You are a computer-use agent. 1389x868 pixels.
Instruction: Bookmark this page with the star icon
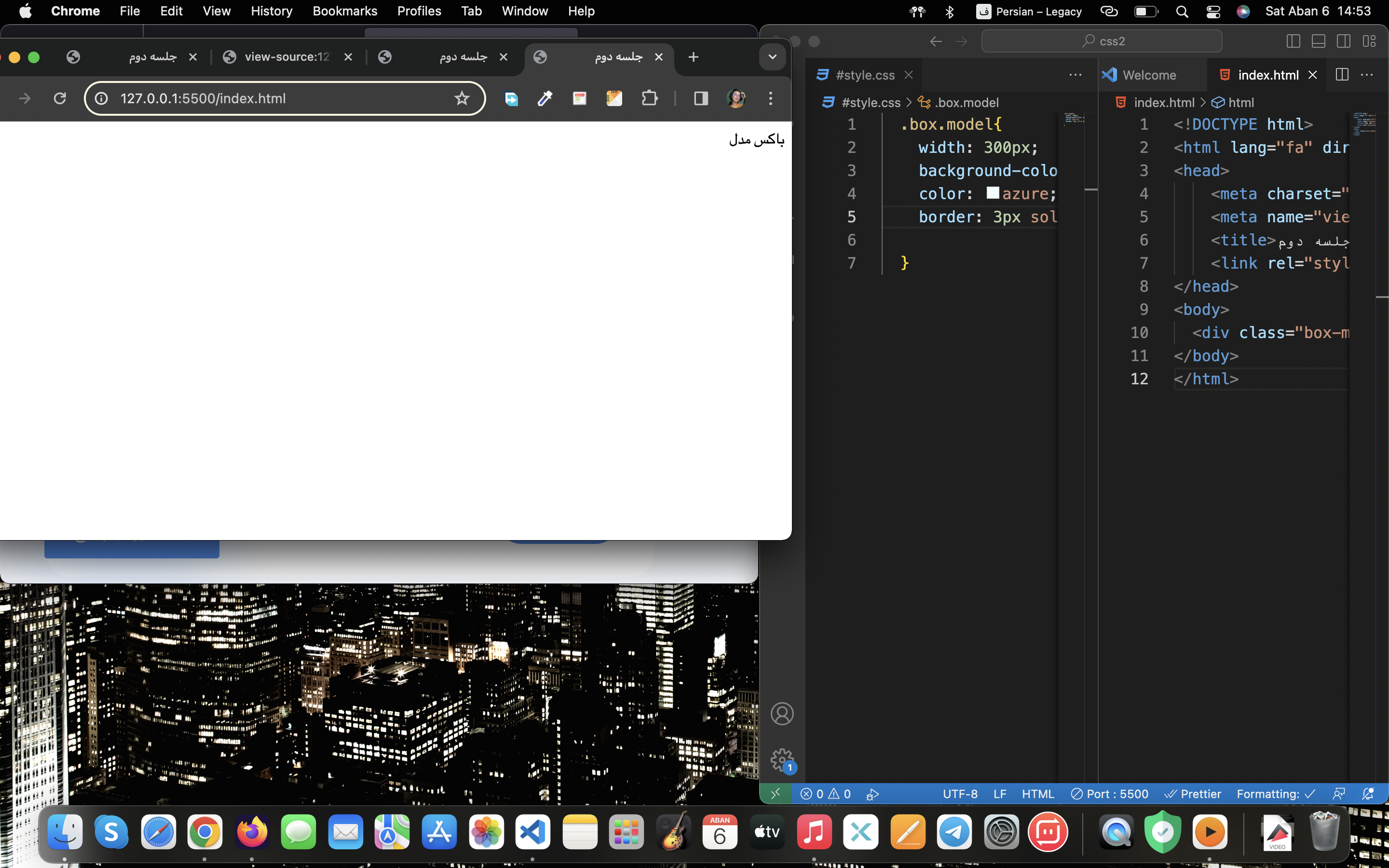pyautogui.click(x=462, y=98)
